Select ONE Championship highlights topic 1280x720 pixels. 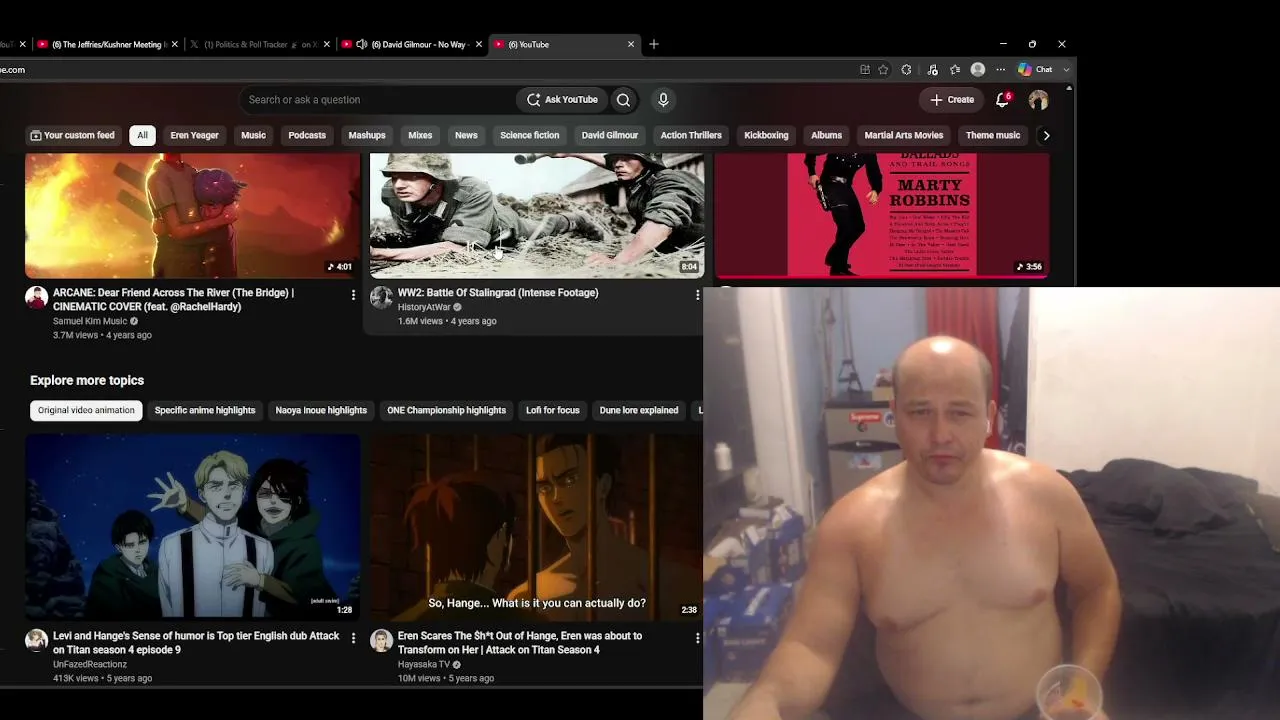click(x=446, y=410)
